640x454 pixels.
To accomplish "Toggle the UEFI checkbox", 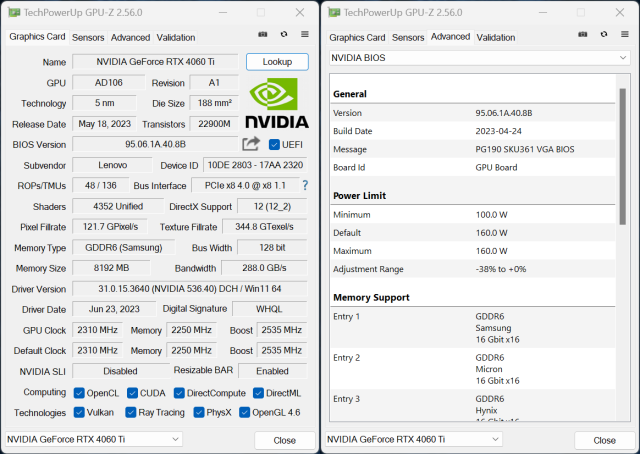I will (275, 145).
